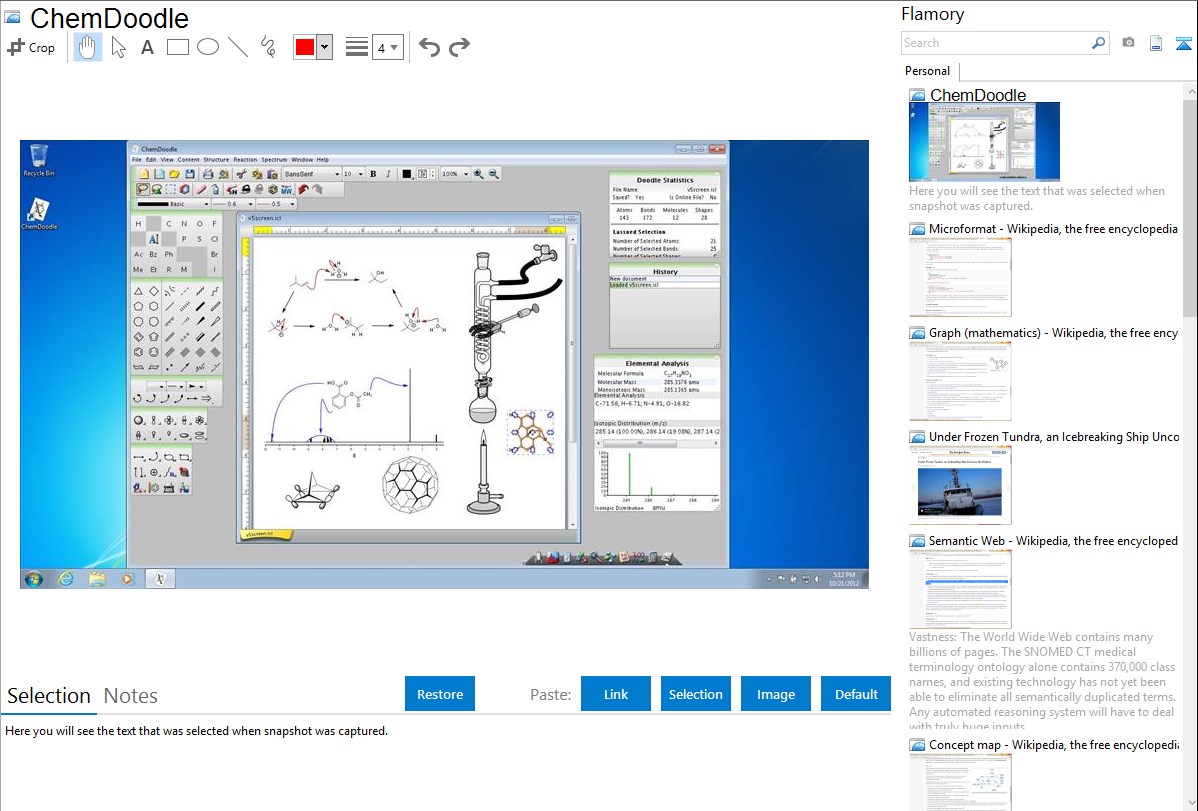This screenshot has width=1198, height=811.
Task: Open the Personal tab
Action: (927, 71)
